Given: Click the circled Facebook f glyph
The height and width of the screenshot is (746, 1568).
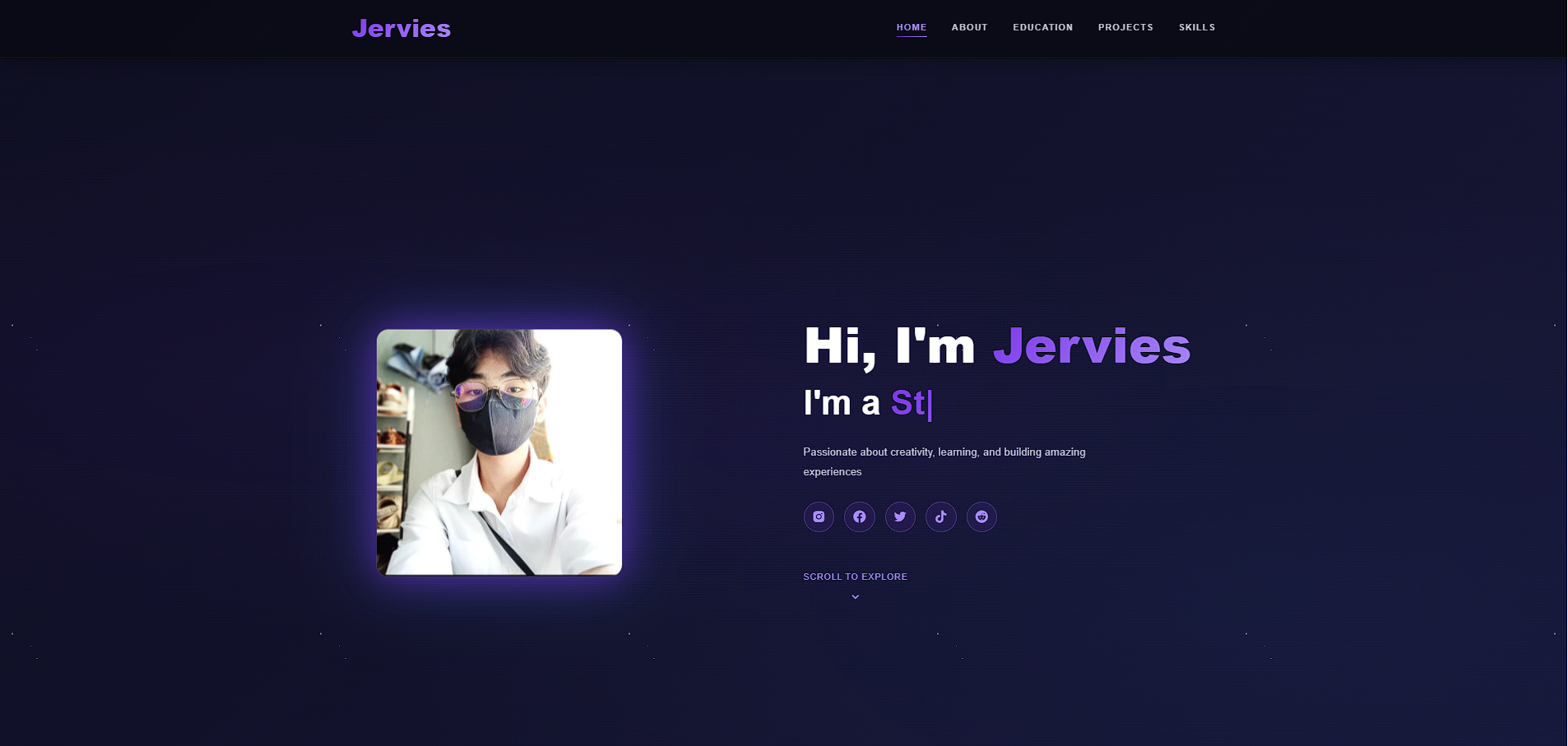Looking at the screenshot, I should pos(860,517).
